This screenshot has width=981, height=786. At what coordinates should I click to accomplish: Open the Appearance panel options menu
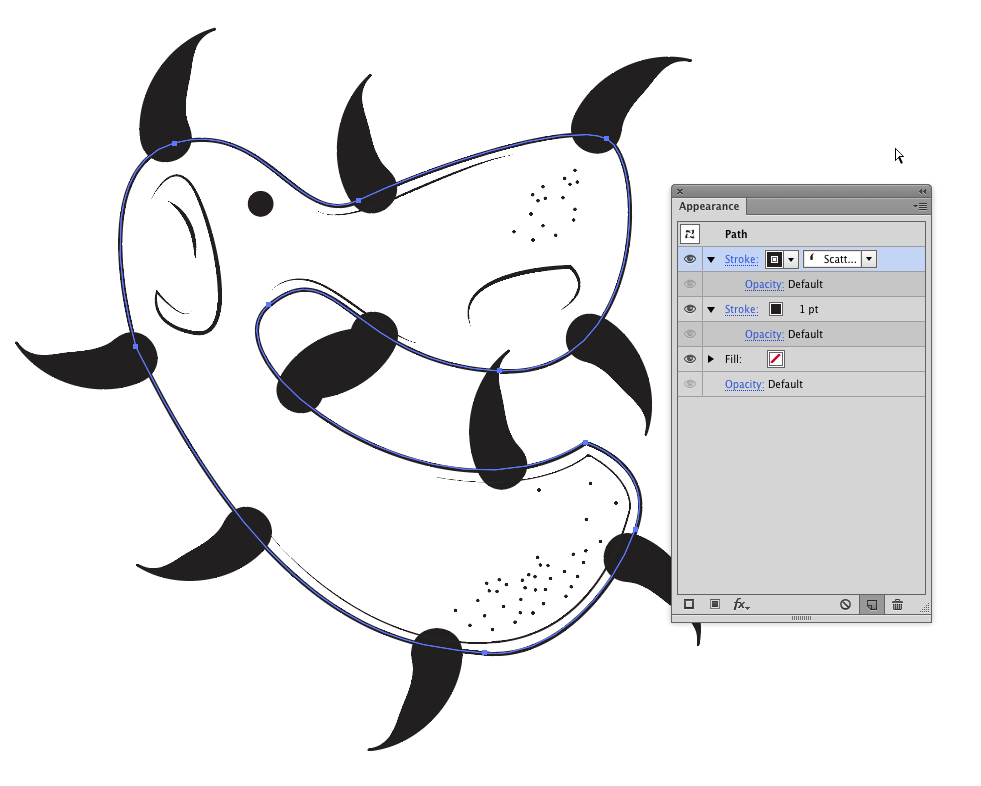pos(921,206)
